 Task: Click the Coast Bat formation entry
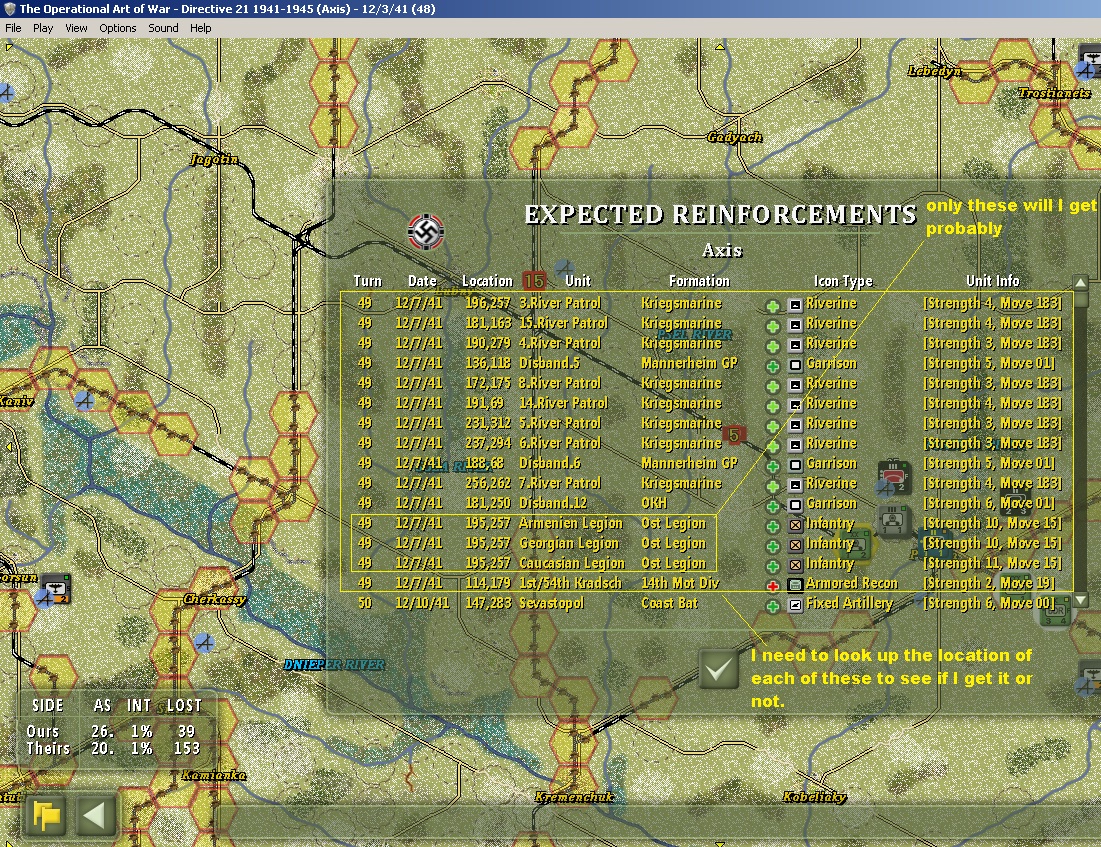pos(669,603)
